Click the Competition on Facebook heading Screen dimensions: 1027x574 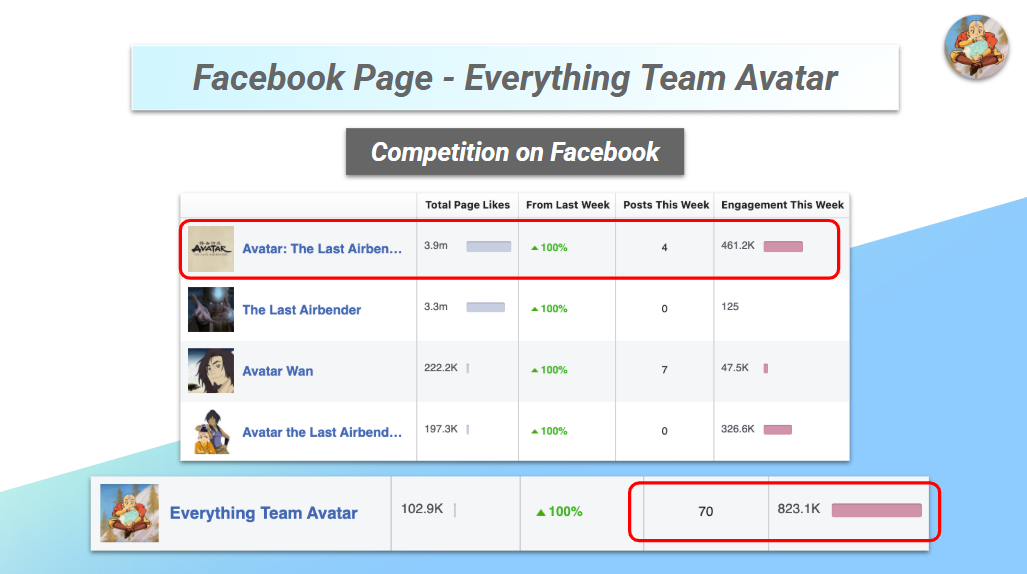(x=515, y=152)
